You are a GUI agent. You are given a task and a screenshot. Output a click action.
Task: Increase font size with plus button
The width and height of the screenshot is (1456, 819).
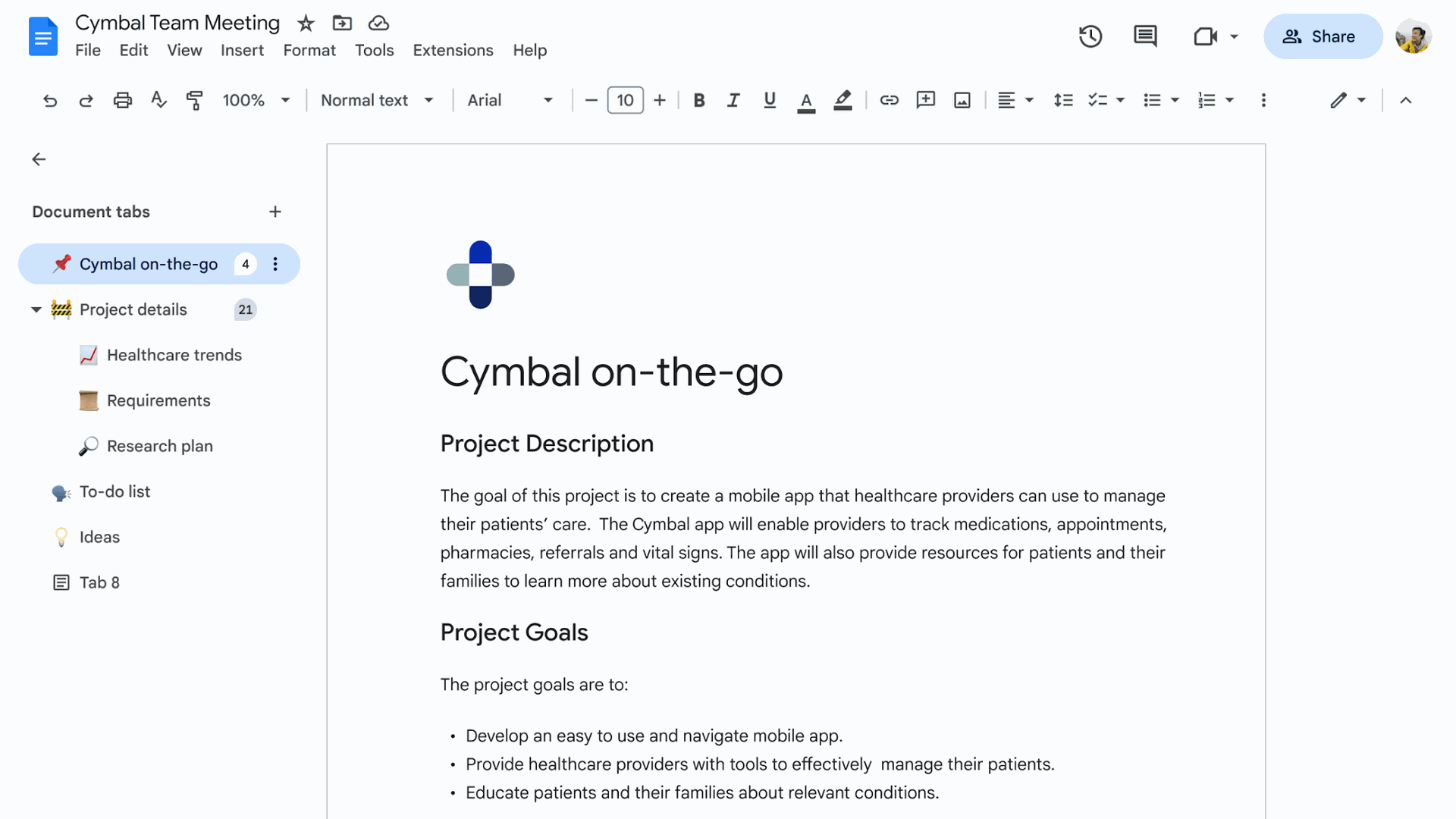[x=660, y=100]
